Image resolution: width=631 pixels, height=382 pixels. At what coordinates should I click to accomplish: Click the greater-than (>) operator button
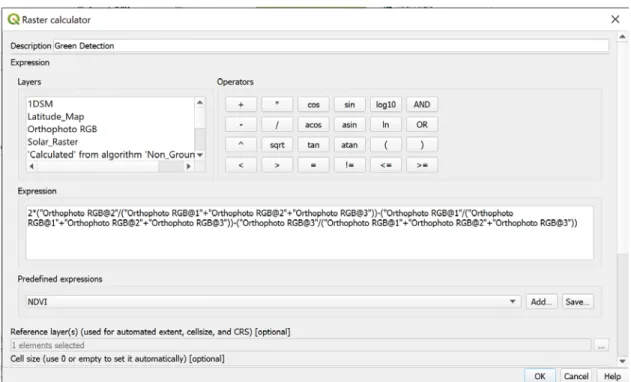click(277, 165)
